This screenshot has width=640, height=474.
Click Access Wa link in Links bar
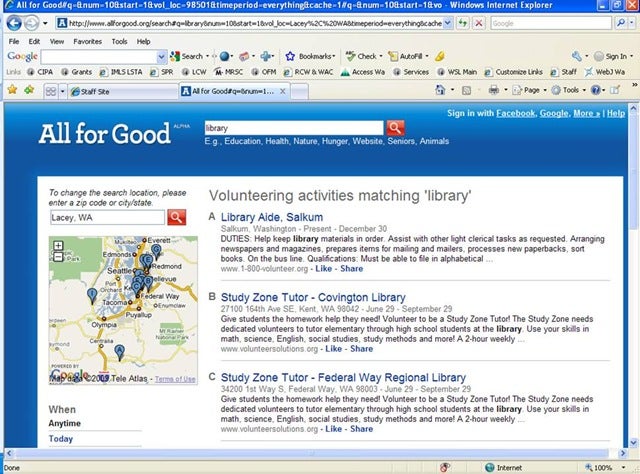click(363, 72)
